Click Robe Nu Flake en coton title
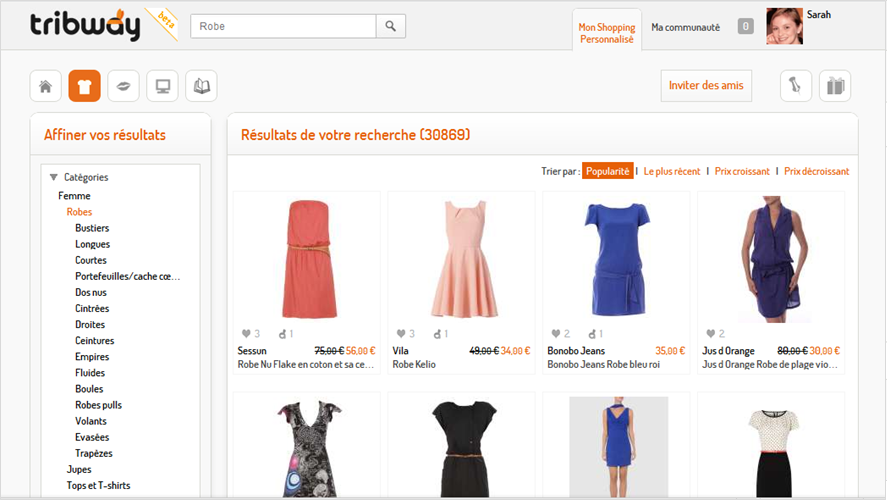The width and height of the screenshot is (887, 500). 305,365
